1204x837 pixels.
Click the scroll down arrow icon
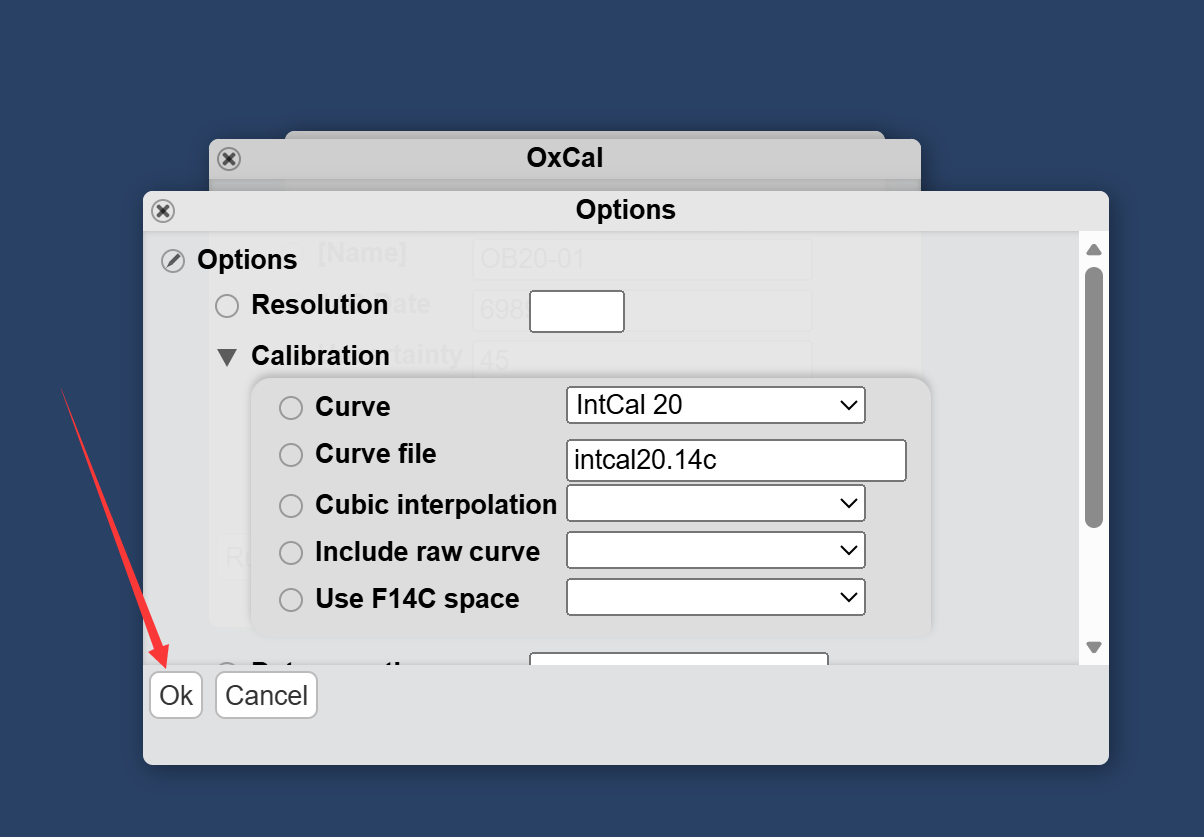point(1093,647)
